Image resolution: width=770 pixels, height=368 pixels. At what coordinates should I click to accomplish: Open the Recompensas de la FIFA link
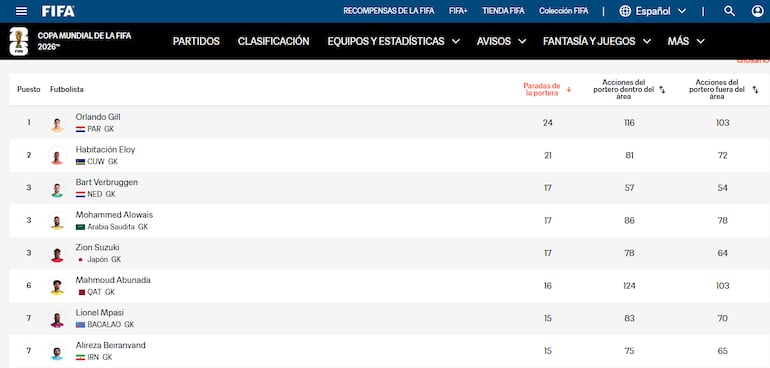click(389, 11)
